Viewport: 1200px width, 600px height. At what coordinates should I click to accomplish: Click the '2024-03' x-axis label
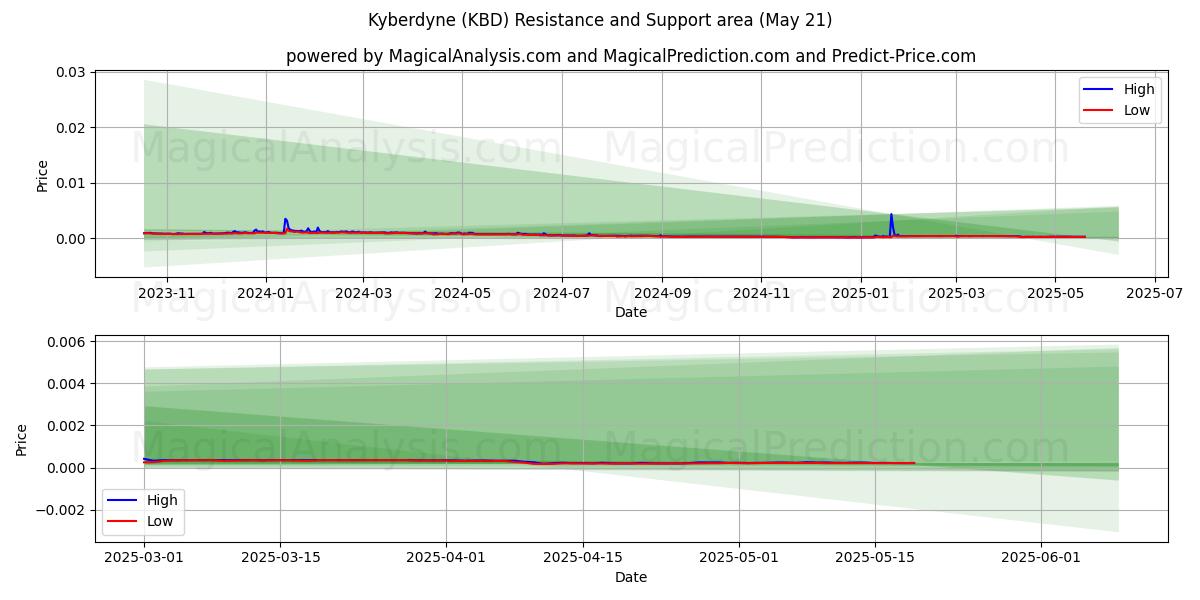coord(363,294)
